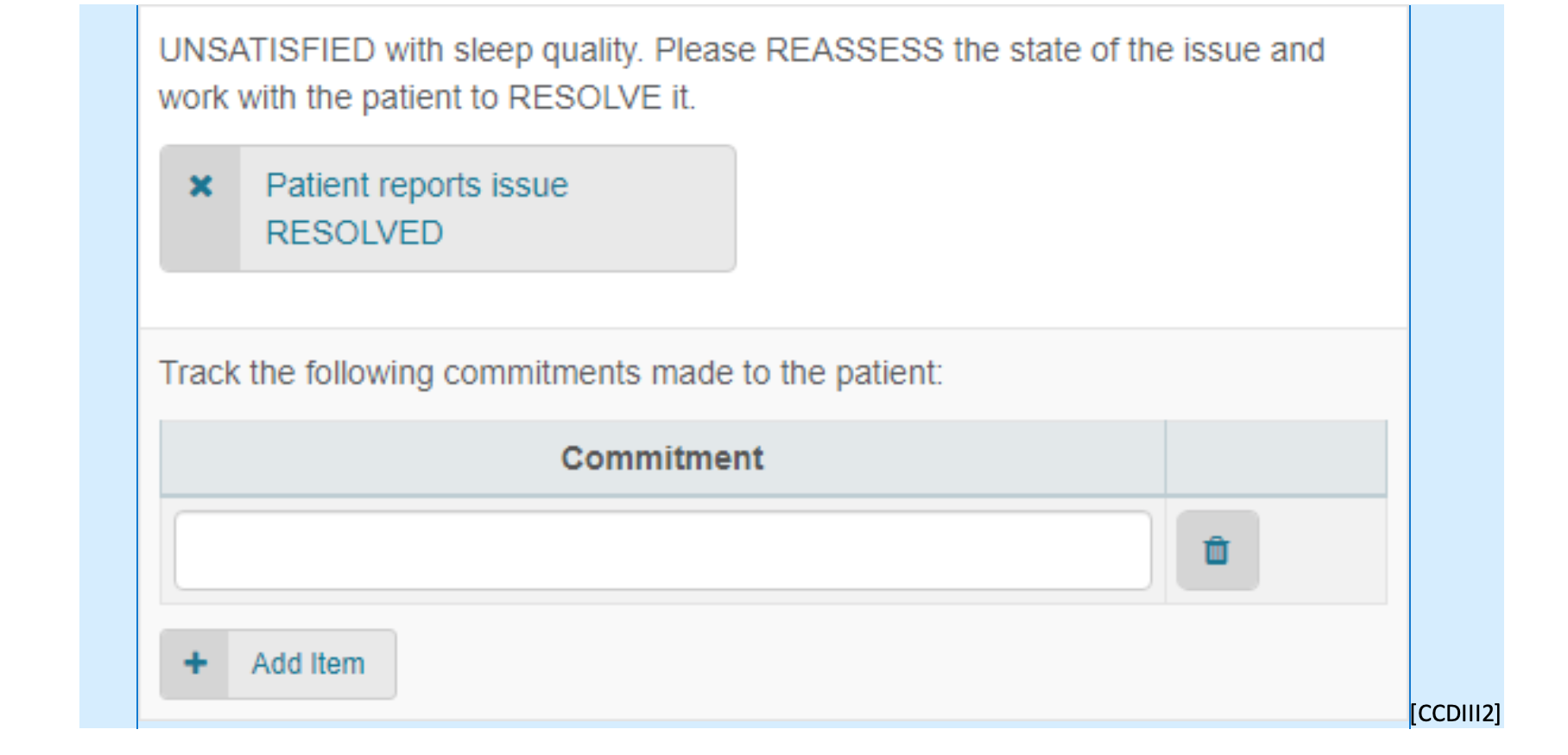Click the trash button in the commitment table

pyautogui.click(x=1217, y=550)
